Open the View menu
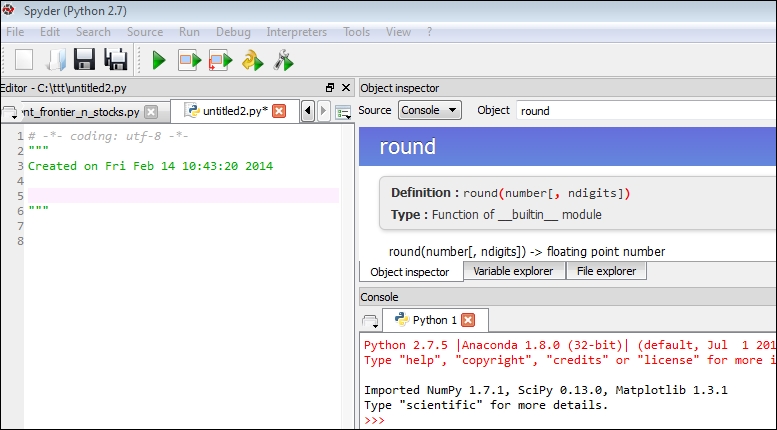This screenshot has height=430, width=777. point(398,32)
